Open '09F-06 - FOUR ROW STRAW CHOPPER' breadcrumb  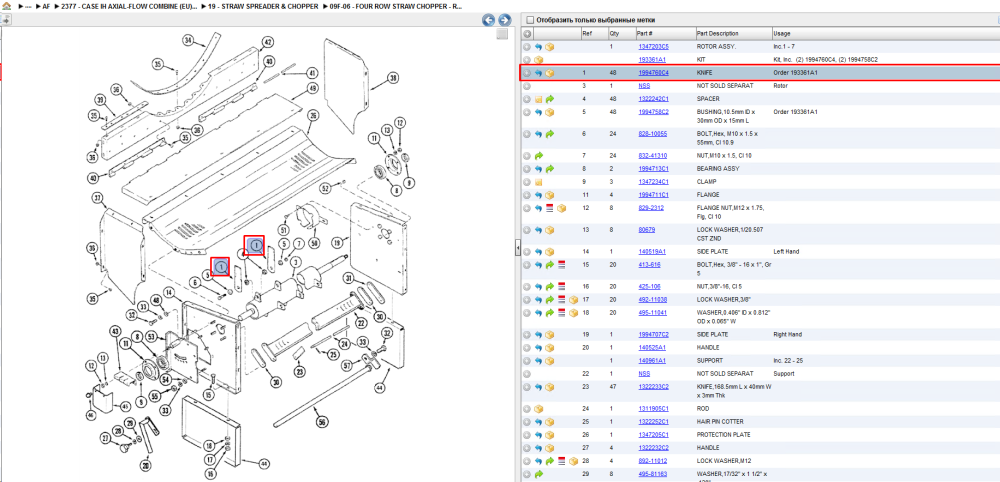[396, 6]
